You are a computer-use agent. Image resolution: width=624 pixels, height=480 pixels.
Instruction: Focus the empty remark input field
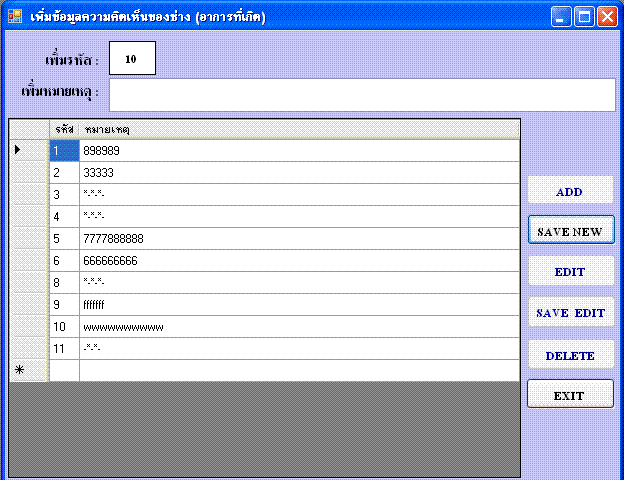click(x=362, y=95)
